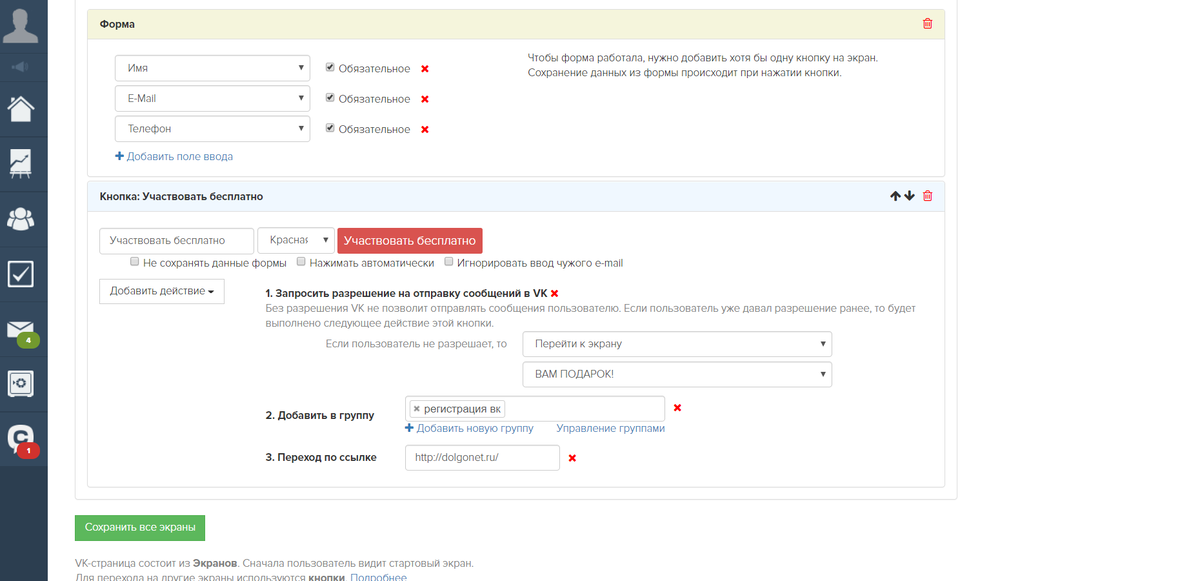Open the Красная button color dropdown
The height and width of the screenshot is (581, 1200).
pyautogui.click(x=296, y=240)
